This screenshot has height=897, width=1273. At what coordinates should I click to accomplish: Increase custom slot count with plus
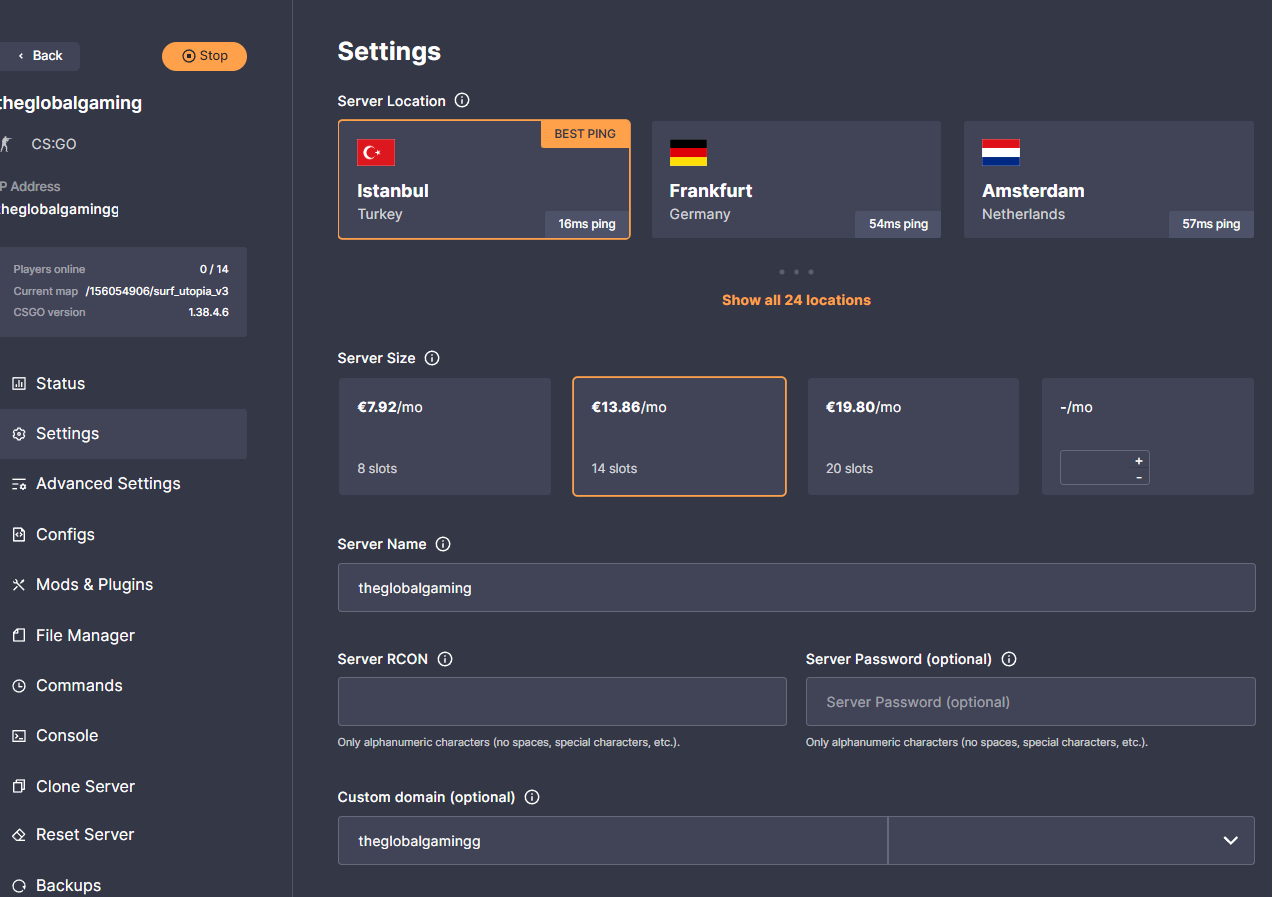coord(1138,461)
